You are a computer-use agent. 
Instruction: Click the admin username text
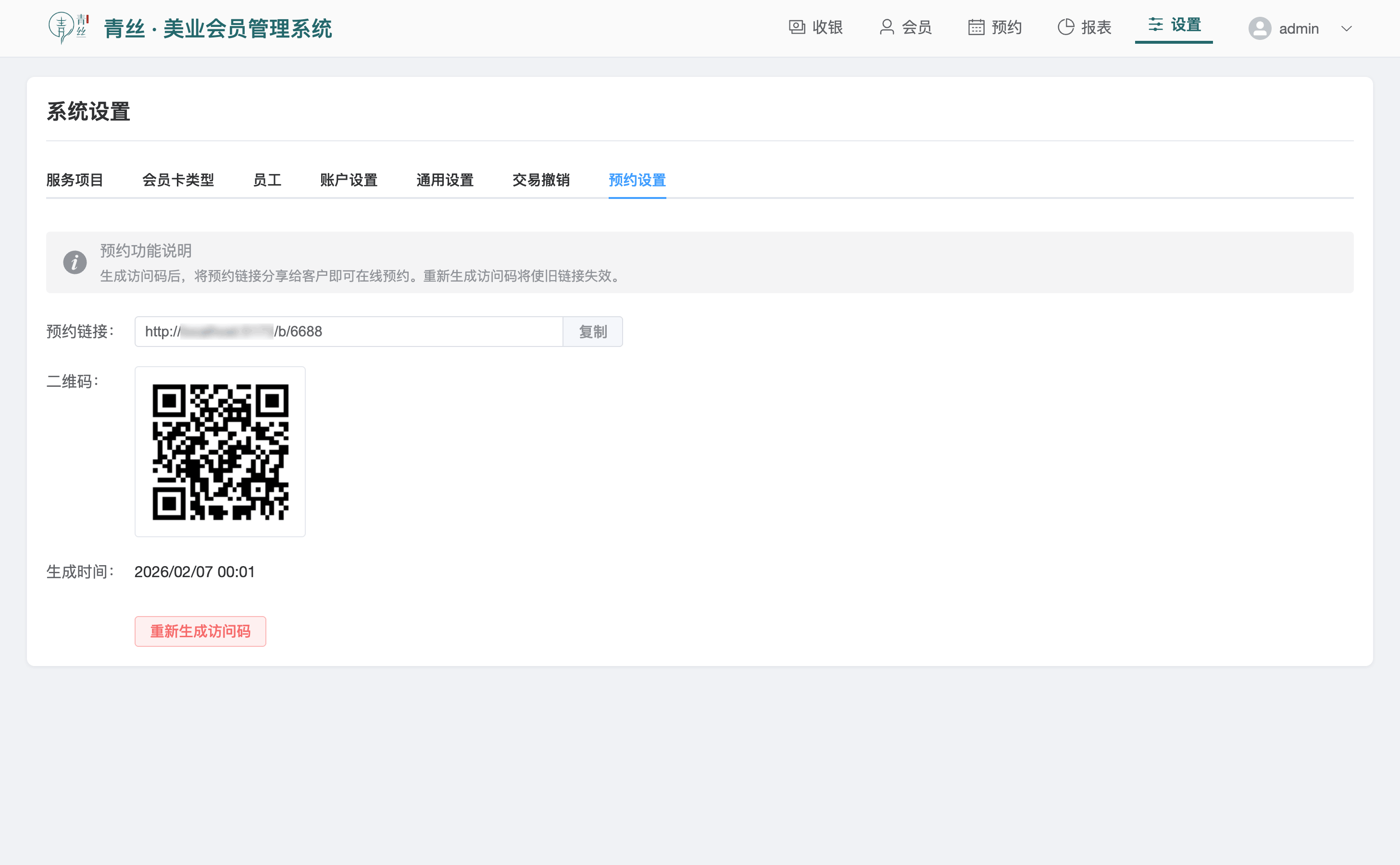[x=1299, y=29]
